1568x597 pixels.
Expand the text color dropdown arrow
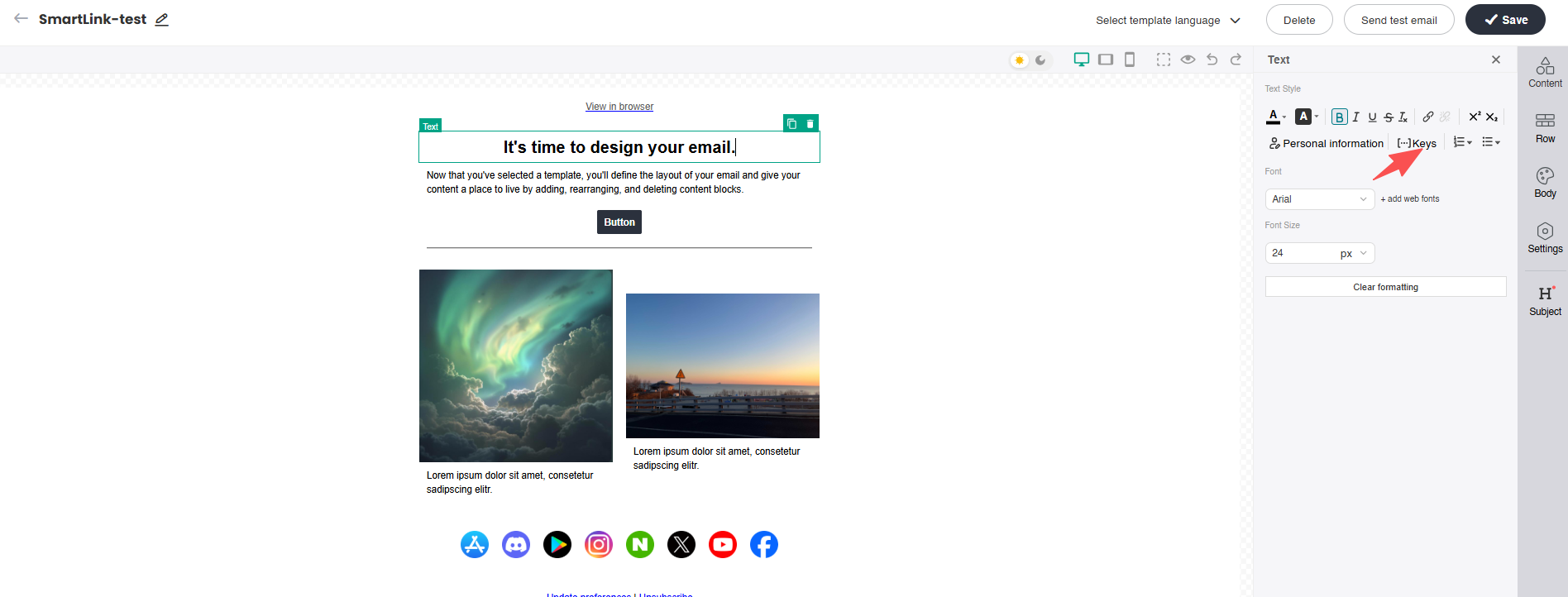pyautogui.click(x=1284, y=117)
